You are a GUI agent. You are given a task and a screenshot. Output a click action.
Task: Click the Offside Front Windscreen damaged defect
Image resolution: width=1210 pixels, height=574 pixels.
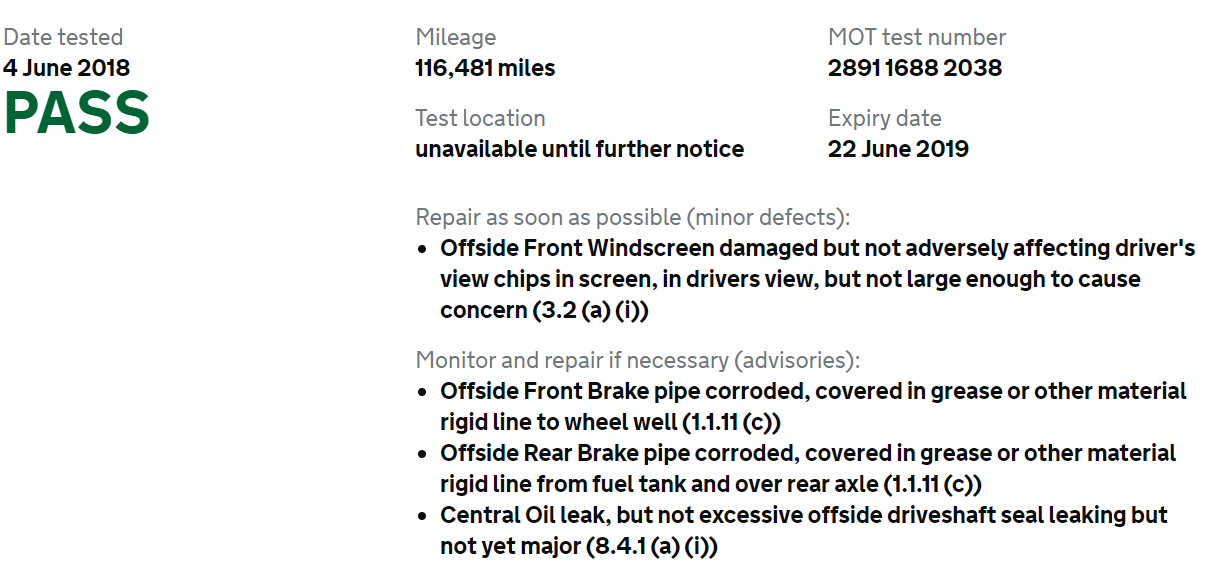pos(818,279)
